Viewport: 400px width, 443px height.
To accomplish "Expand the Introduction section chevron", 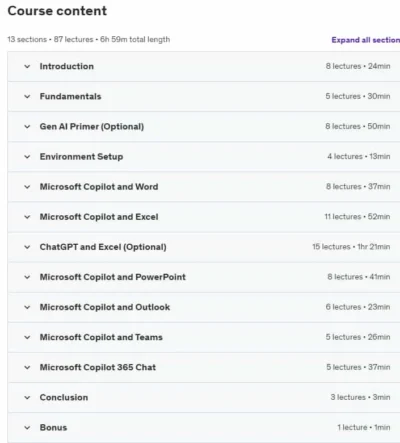I will 27,66.
